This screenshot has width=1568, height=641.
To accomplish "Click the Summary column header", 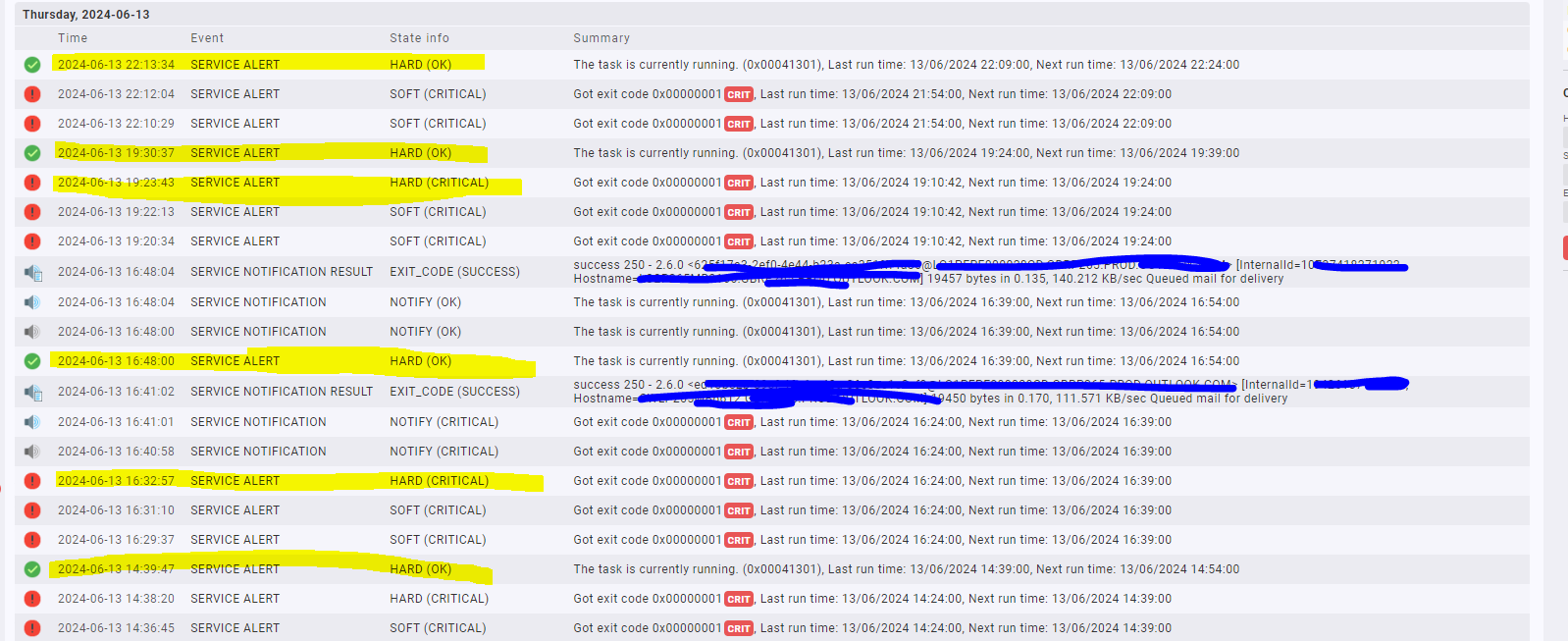I will (x=601, y=38).
